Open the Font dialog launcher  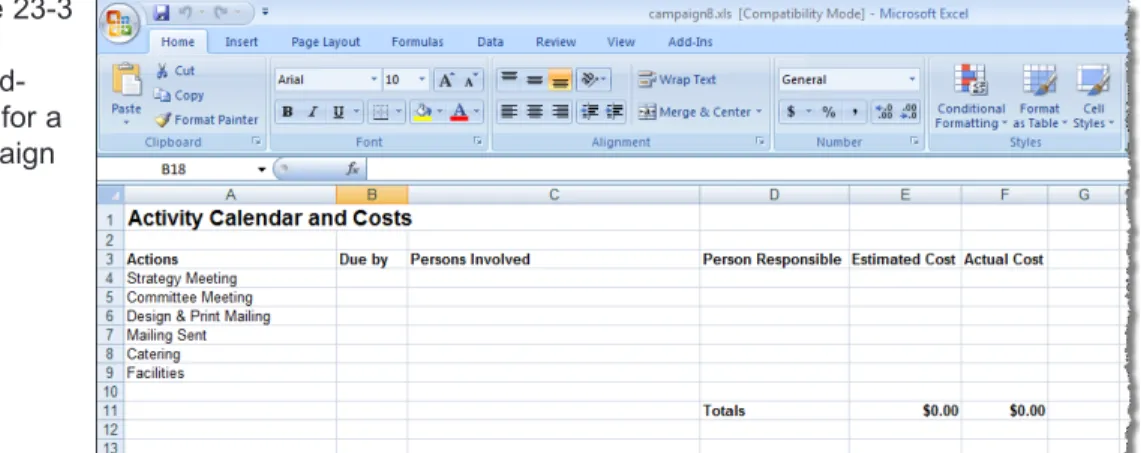point(478,142)
